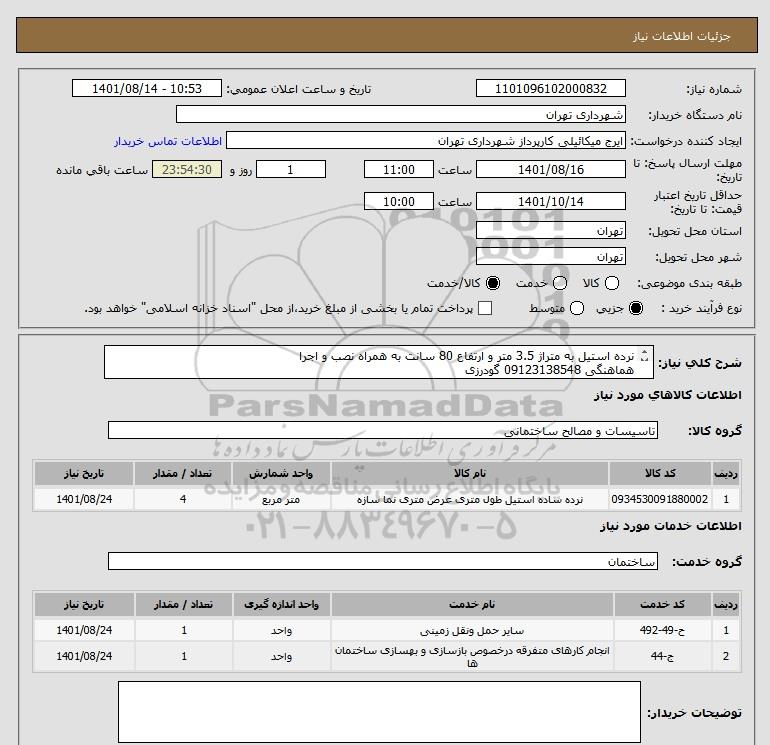Click the buyer notes text area
This screenshot has width=770, height=745.
click(x=379, y=711)
